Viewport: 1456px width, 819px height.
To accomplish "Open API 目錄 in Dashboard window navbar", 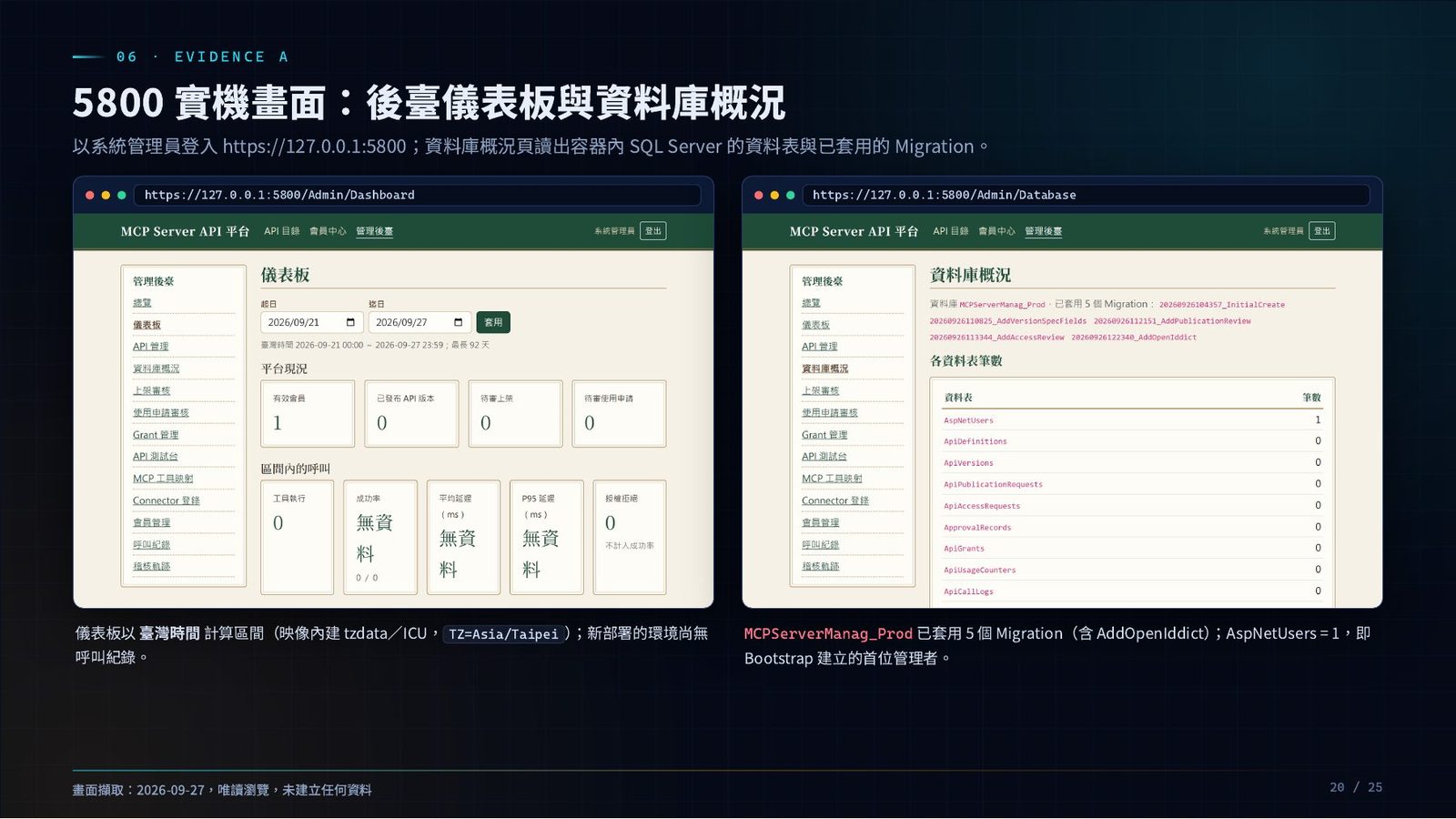I will tap(282, 231).
